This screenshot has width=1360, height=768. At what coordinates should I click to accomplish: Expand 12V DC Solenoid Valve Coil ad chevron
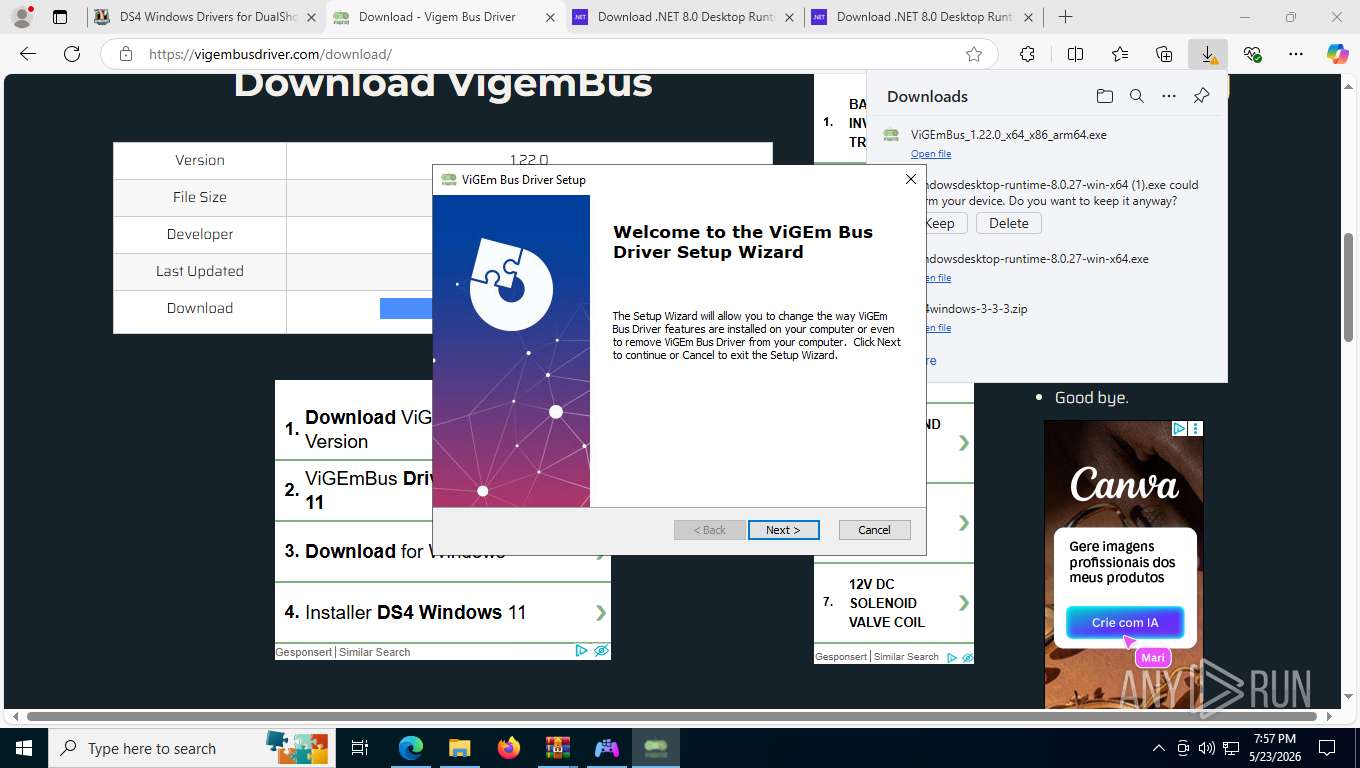point(964,603)
